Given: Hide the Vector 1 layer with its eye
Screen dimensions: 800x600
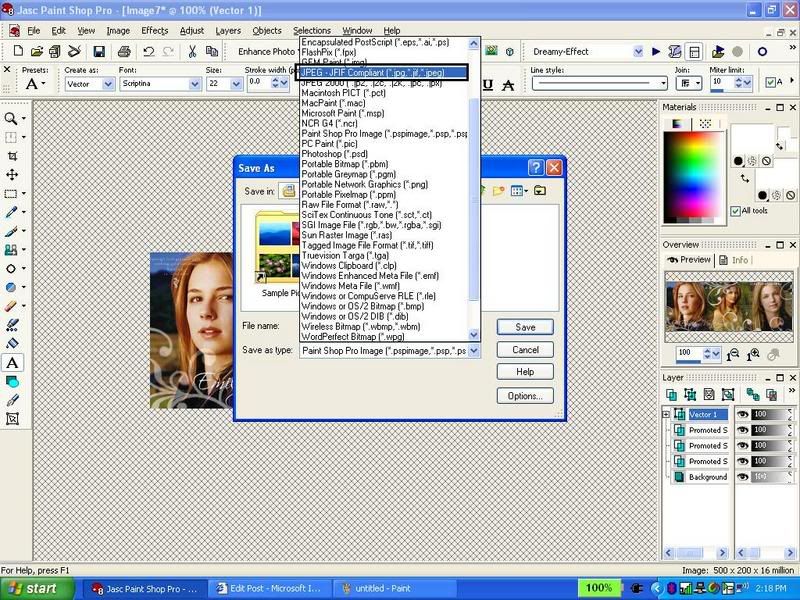Looking at the screenshot, I should 743,415.
